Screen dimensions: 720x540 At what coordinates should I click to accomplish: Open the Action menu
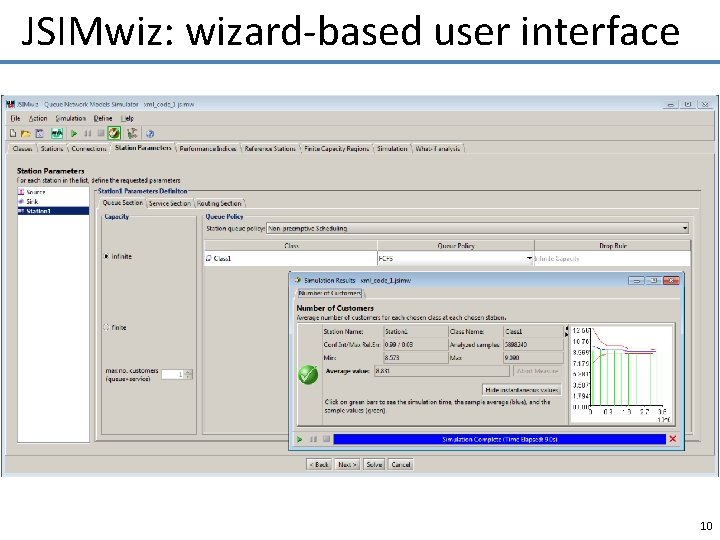(38, 118)
